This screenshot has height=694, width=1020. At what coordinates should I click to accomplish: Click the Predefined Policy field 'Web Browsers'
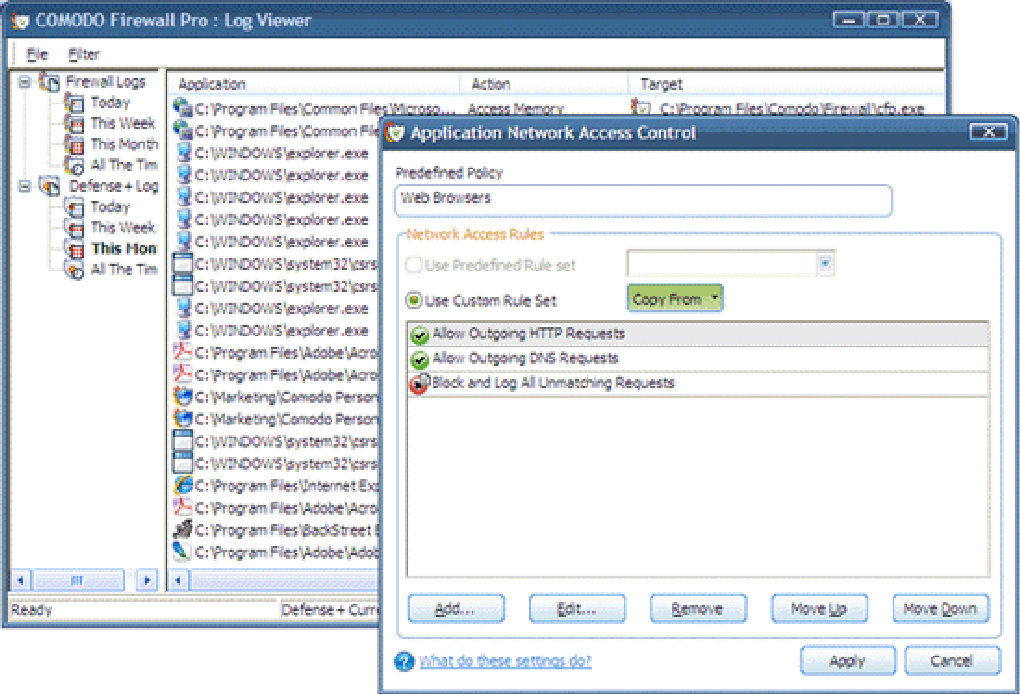coord(643,200)
